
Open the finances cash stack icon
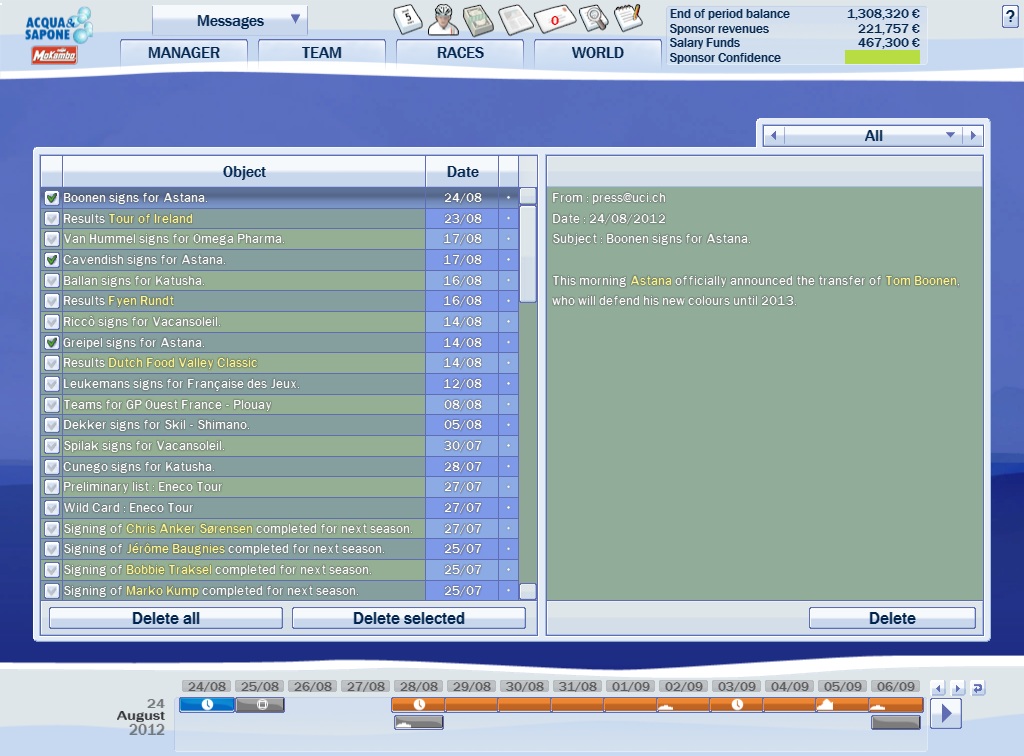click(480, 18)
